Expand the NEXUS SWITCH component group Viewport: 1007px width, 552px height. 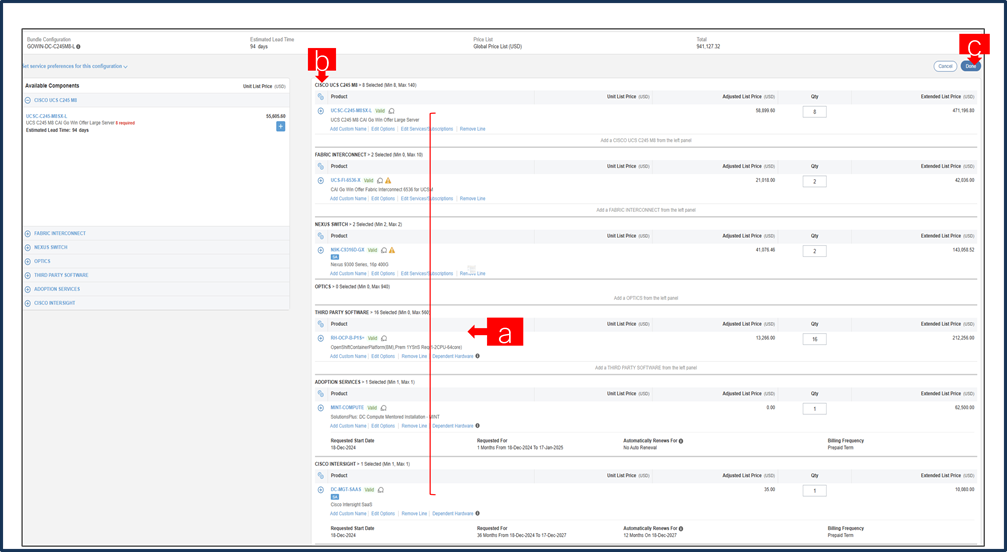(28, 248)
